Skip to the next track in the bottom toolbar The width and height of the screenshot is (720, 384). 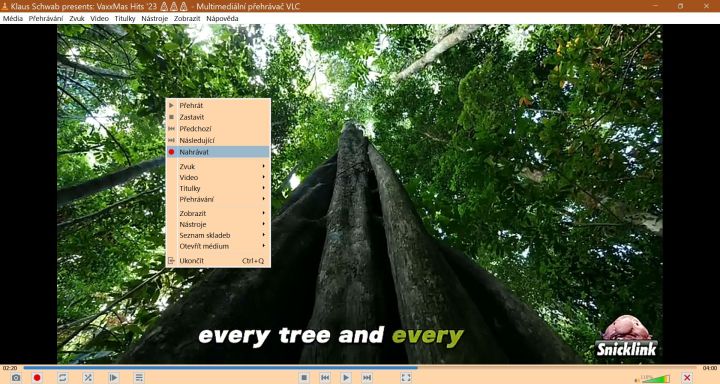pyautogui.click(x=367, y=378)
